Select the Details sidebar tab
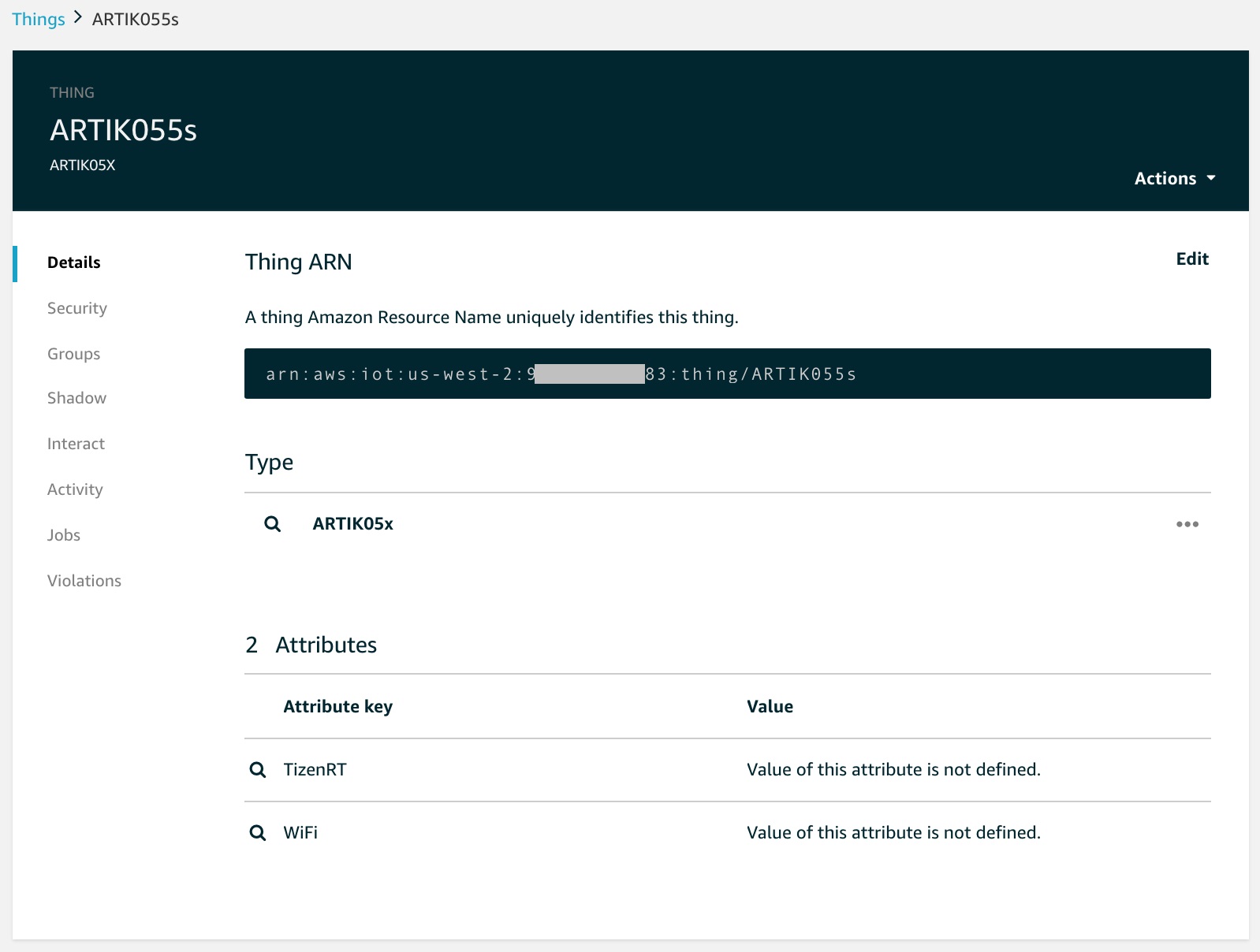 tap(74, 262)
